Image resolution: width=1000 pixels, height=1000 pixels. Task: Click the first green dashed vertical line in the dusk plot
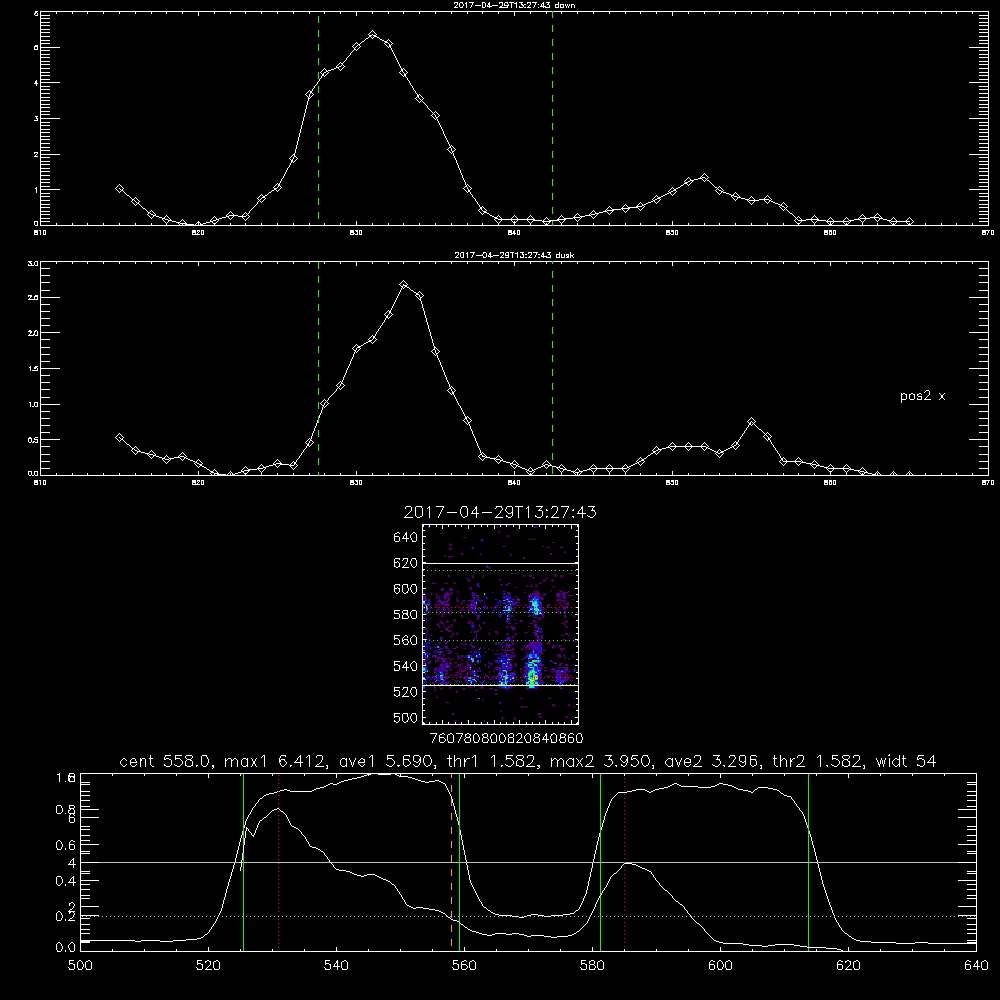(x=318, y=368)
